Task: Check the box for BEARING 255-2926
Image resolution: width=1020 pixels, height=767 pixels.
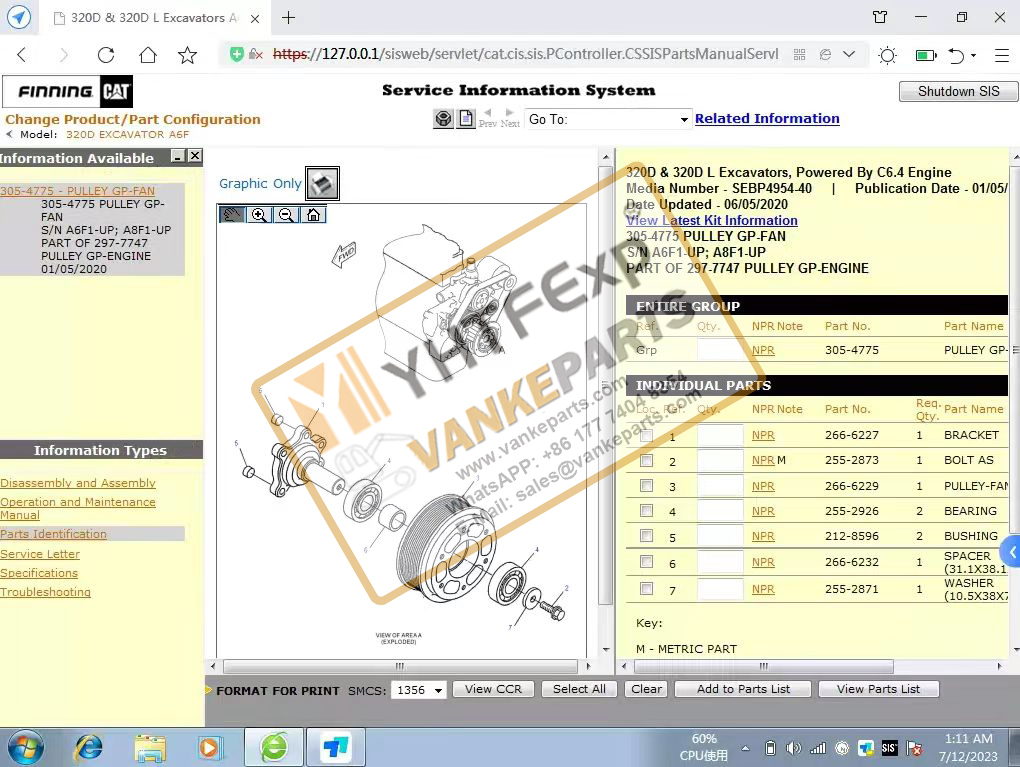Action: 646,511
